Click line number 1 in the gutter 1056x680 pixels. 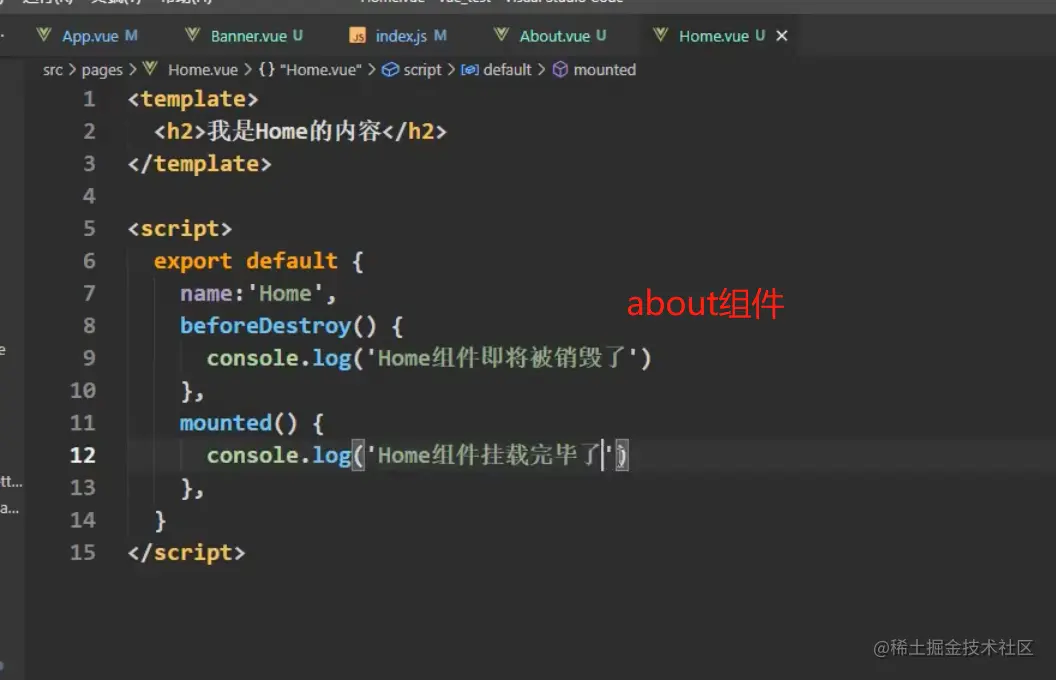(89, 100)
